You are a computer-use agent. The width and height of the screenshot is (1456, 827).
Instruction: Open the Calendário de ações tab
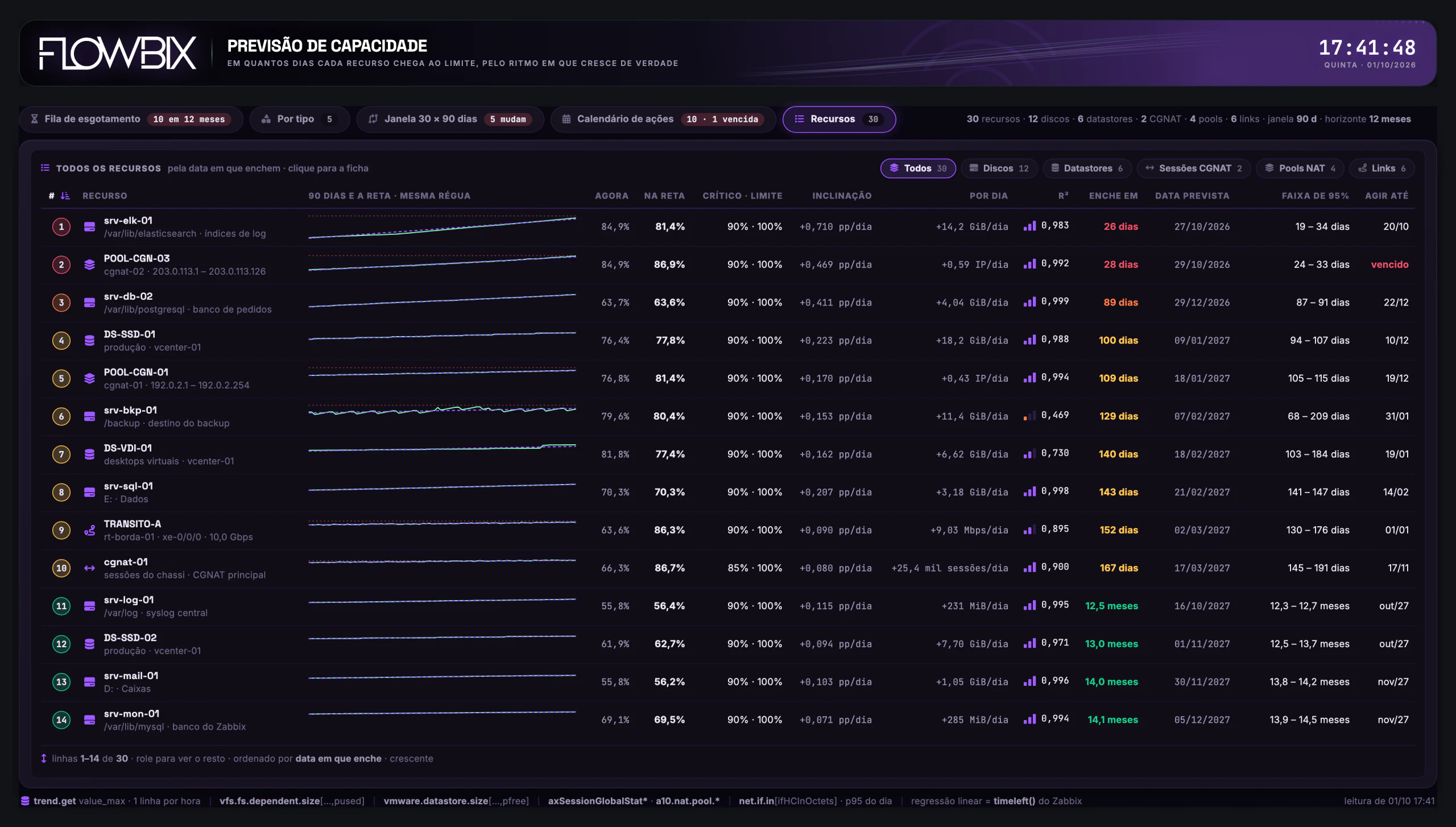[x=663, y=119]
